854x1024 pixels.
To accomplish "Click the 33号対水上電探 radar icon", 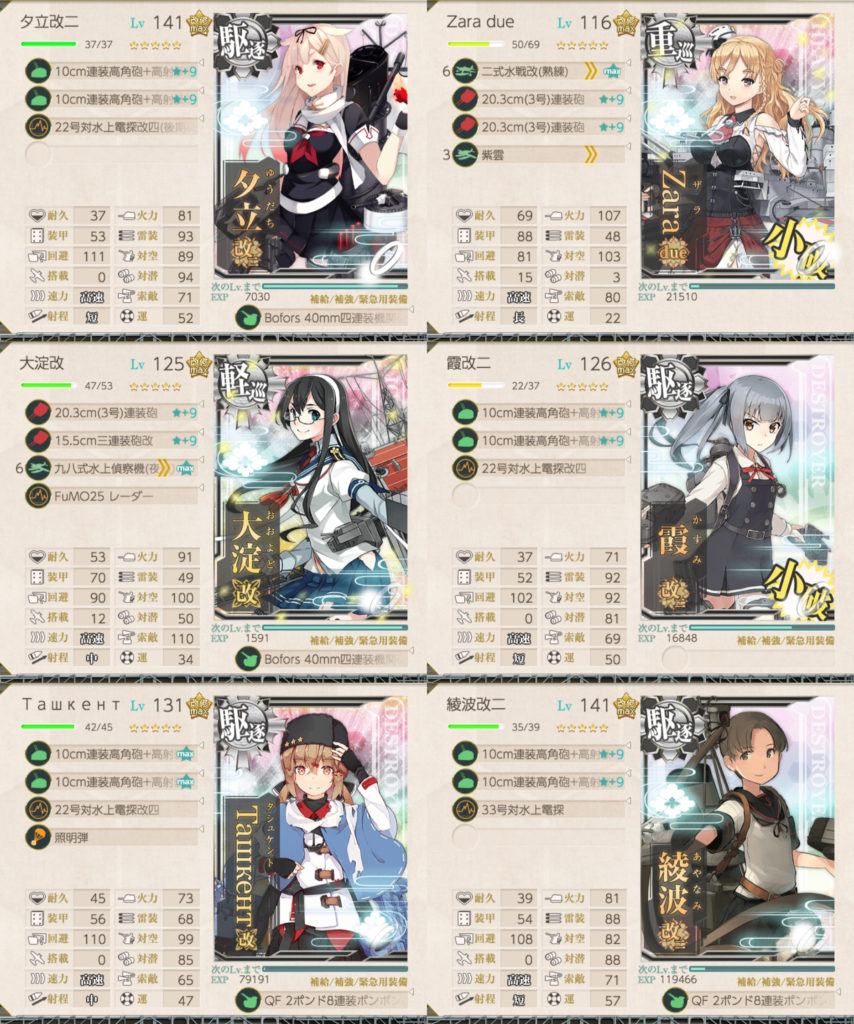I will point(465,810).
